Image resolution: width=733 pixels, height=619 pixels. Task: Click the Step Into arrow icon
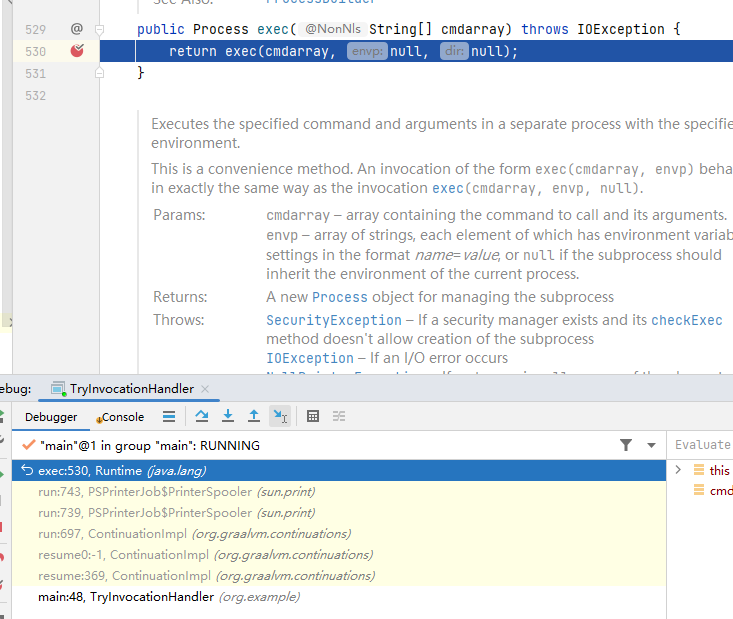[228, 417]
